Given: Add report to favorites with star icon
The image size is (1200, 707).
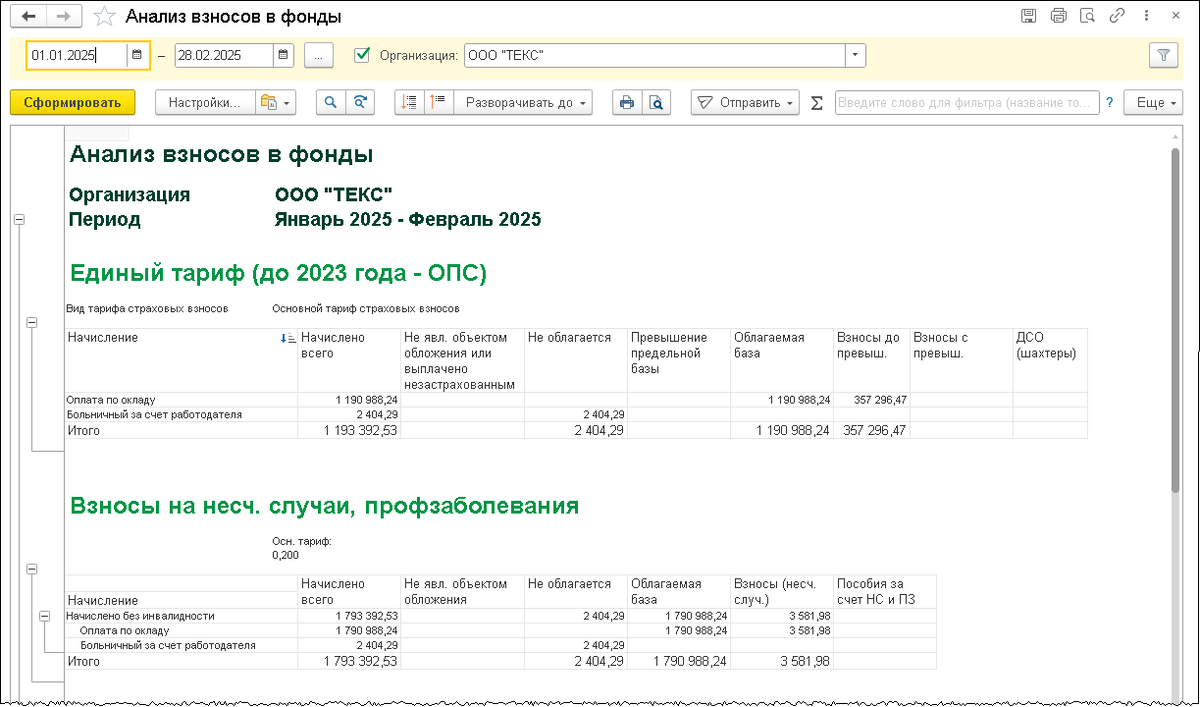Looking at the screenshot, I should click(103, 17).
